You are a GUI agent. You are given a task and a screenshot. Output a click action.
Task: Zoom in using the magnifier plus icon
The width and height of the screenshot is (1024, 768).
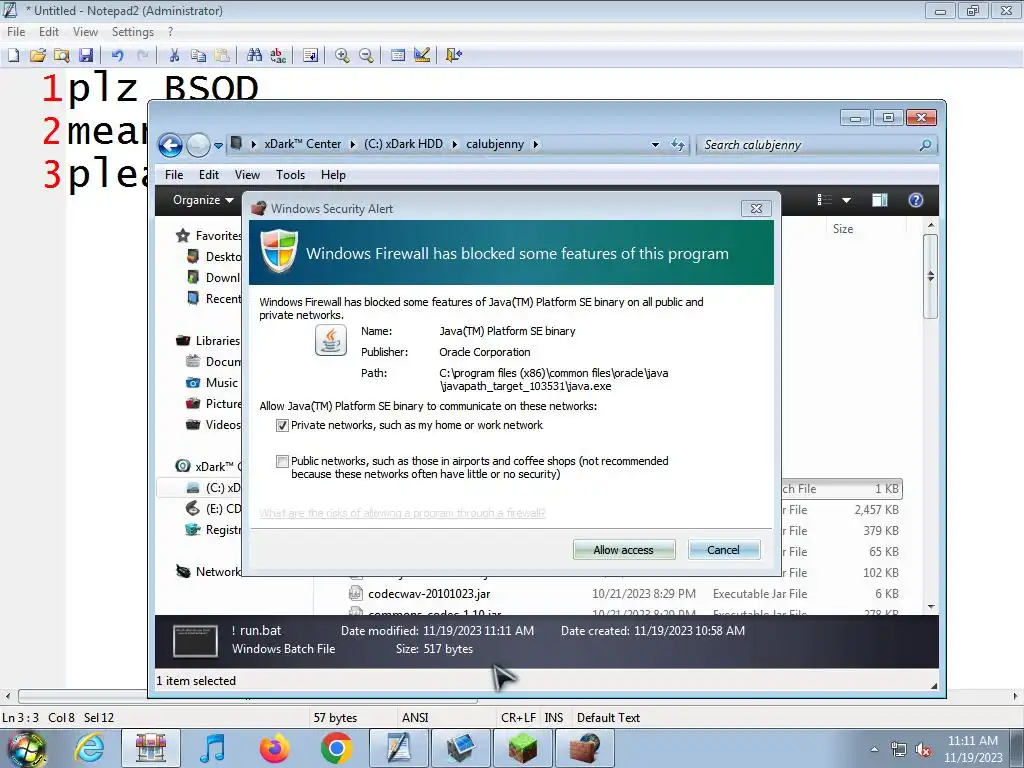tap(342, 56)
